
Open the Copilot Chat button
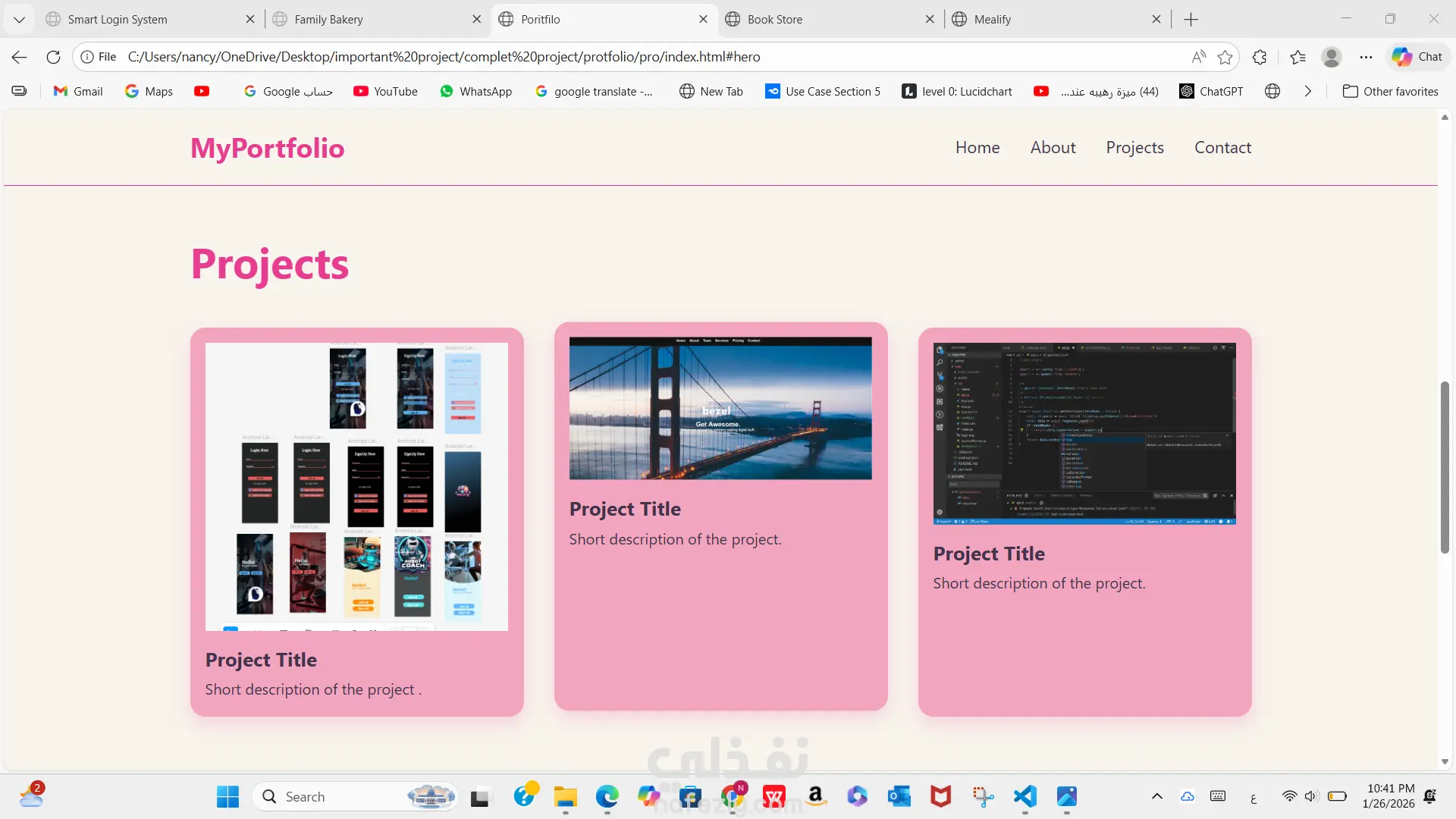pyautogui.click(x=1417, y=57)
